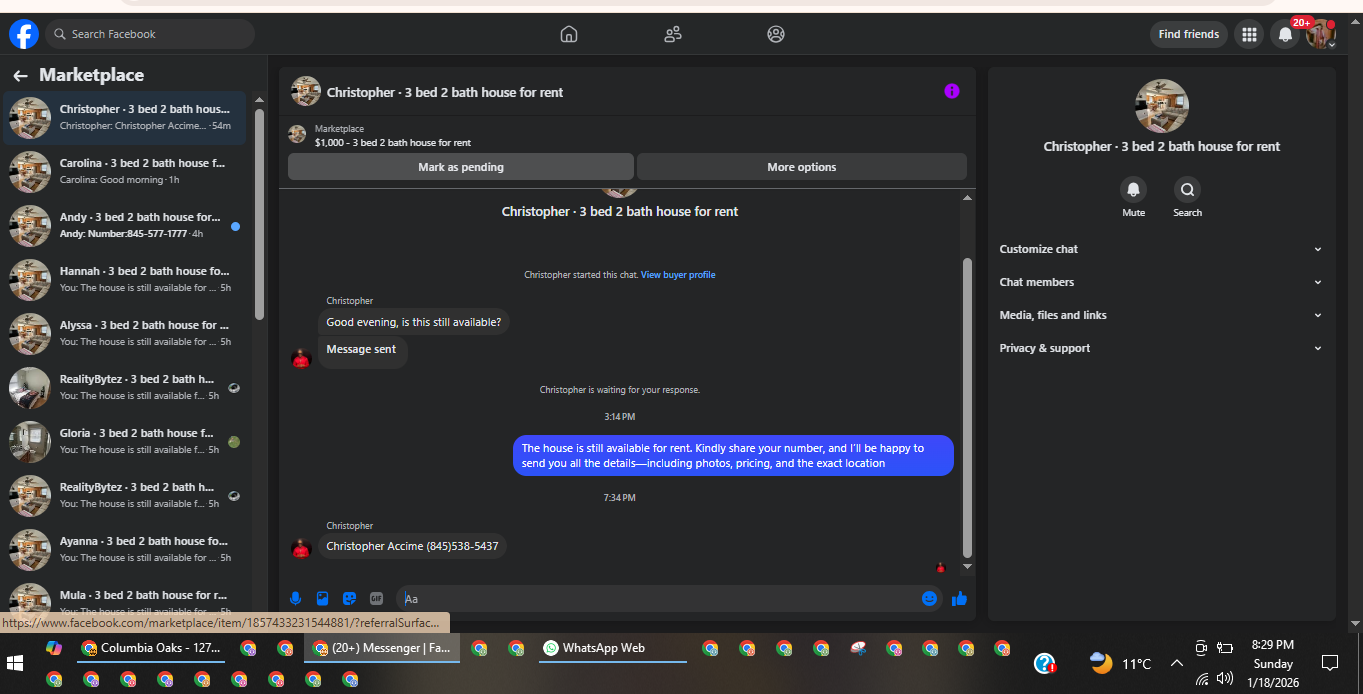This screenshot has height=694, width=1363.
Task: Open the Facebook logo home
Action: pyautogui.click(x=24, y=34)
